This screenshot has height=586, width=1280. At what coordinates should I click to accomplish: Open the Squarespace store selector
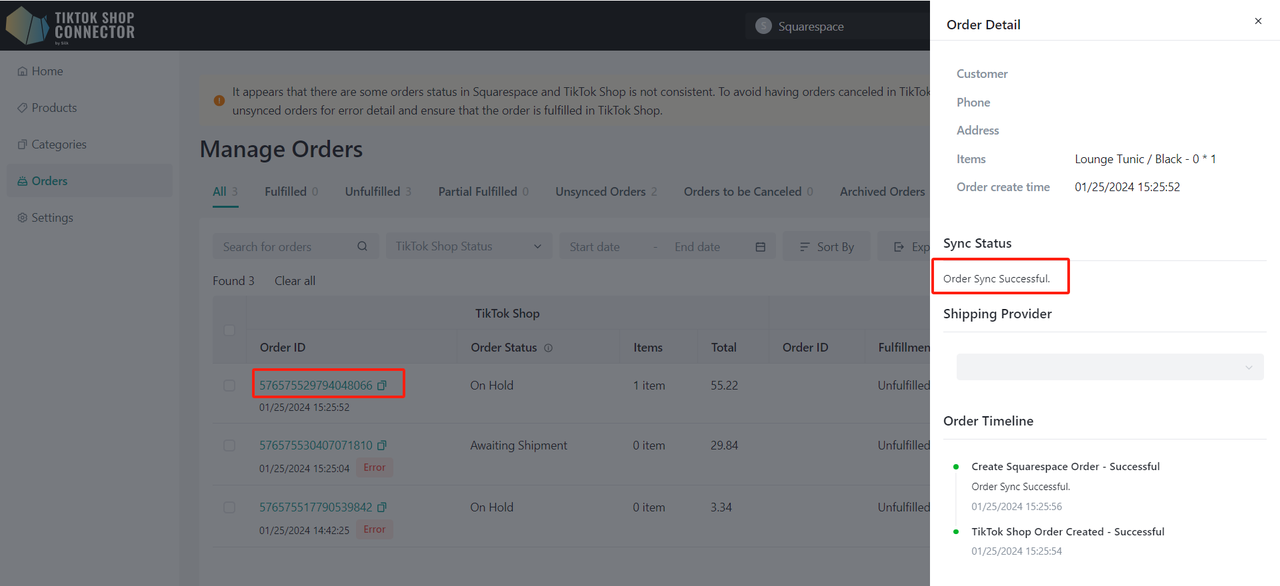838,26
